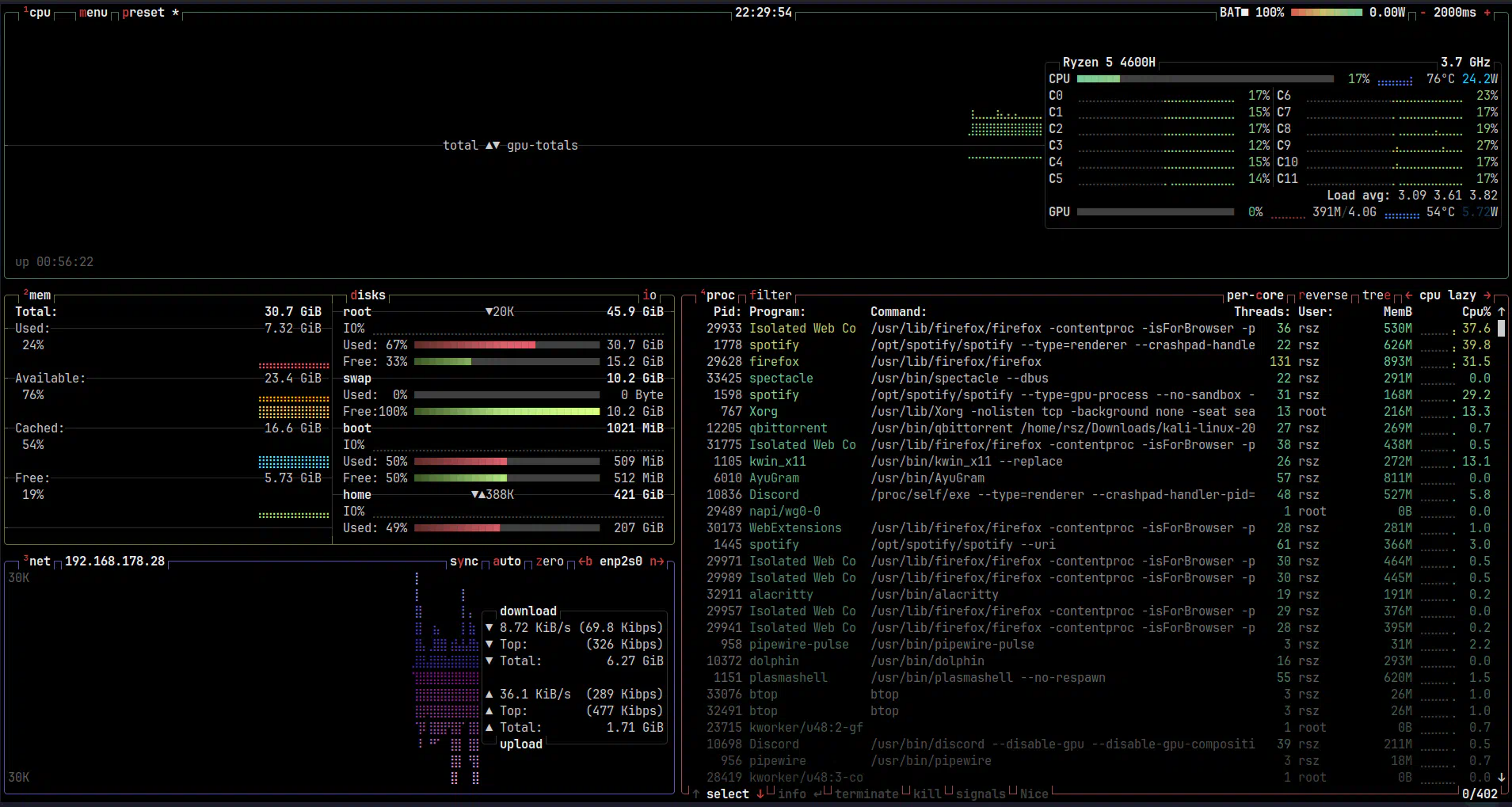Viewport: 1512px width, 807px height.
Task: Click the kill button
Action: (x=927, y=794)
